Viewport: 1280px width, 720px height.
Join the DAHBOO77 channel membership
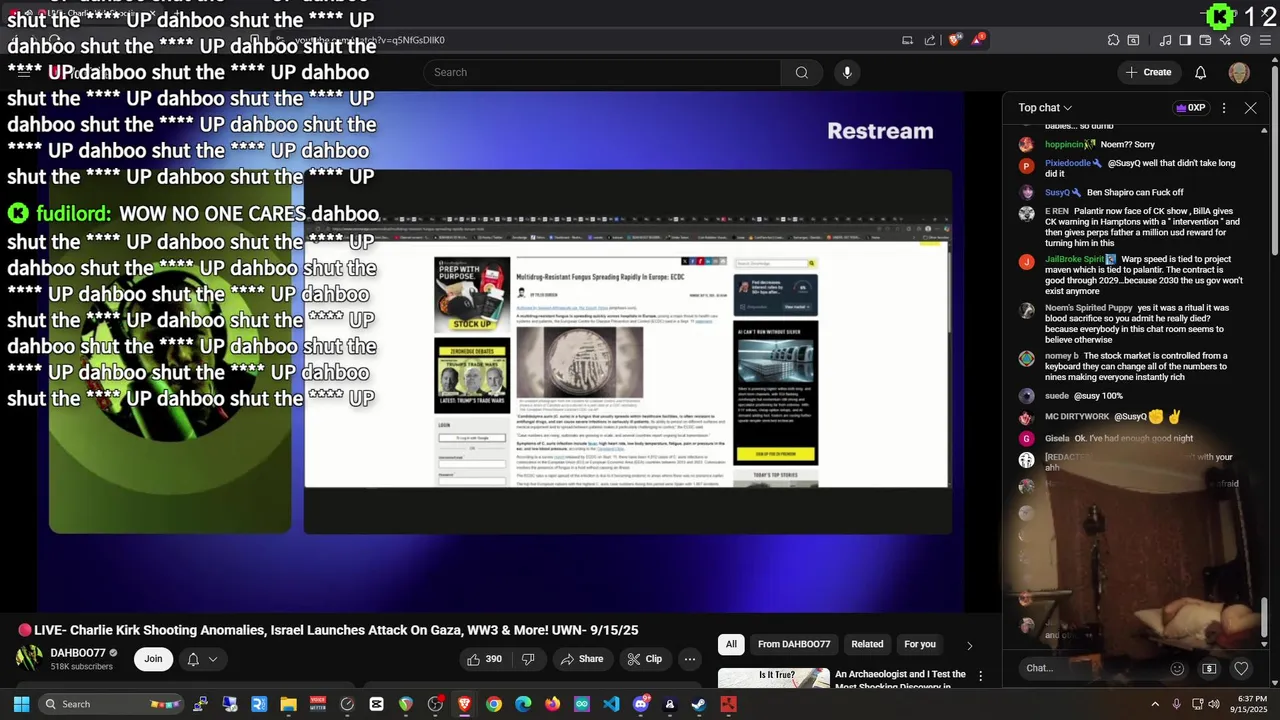coord(153,659)
